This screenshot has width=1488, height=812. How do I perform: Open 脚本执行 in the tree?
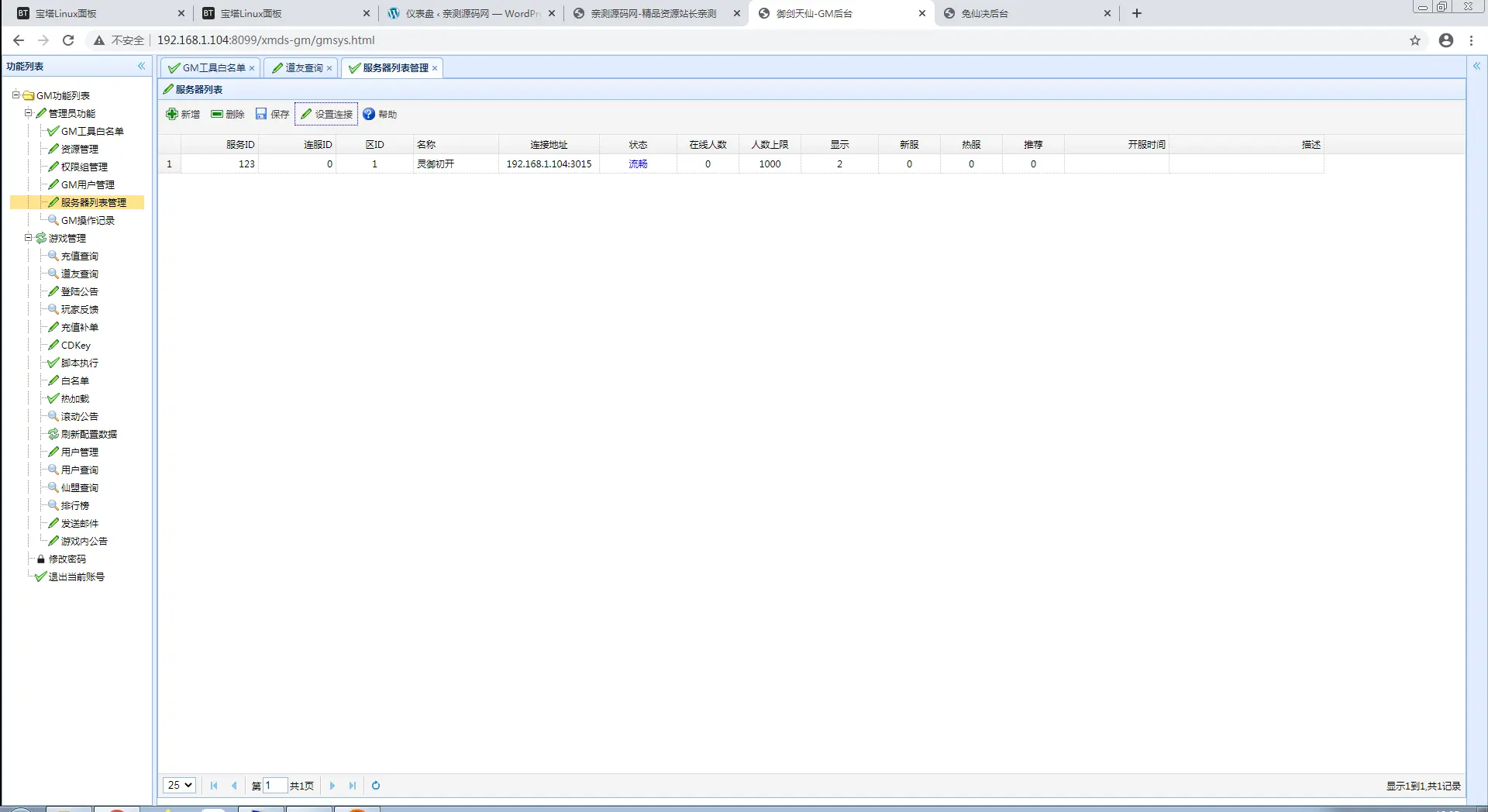coord(79,363)
